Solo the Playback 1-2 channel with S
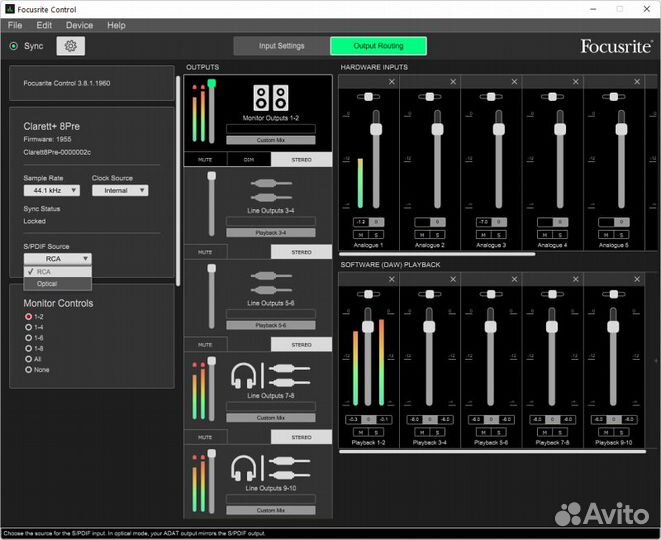Viewport: 661px width, 540px height. (376, 432)
